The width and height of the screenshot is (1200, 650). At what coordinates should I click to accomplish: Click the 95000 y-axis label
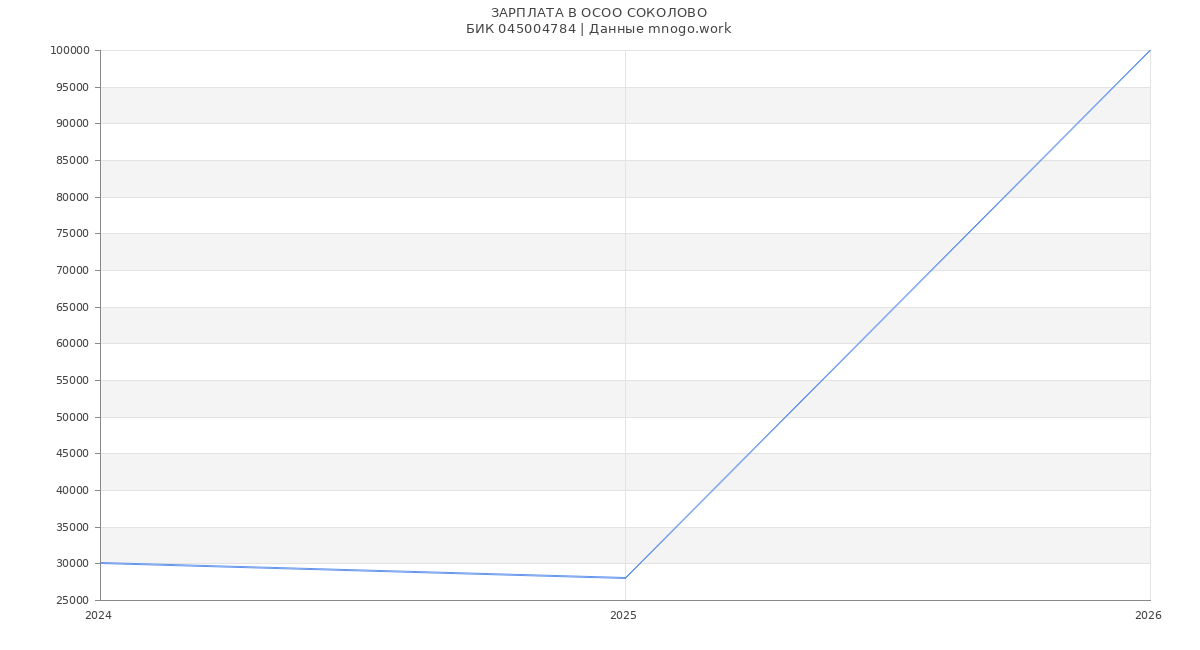[72, 88]
